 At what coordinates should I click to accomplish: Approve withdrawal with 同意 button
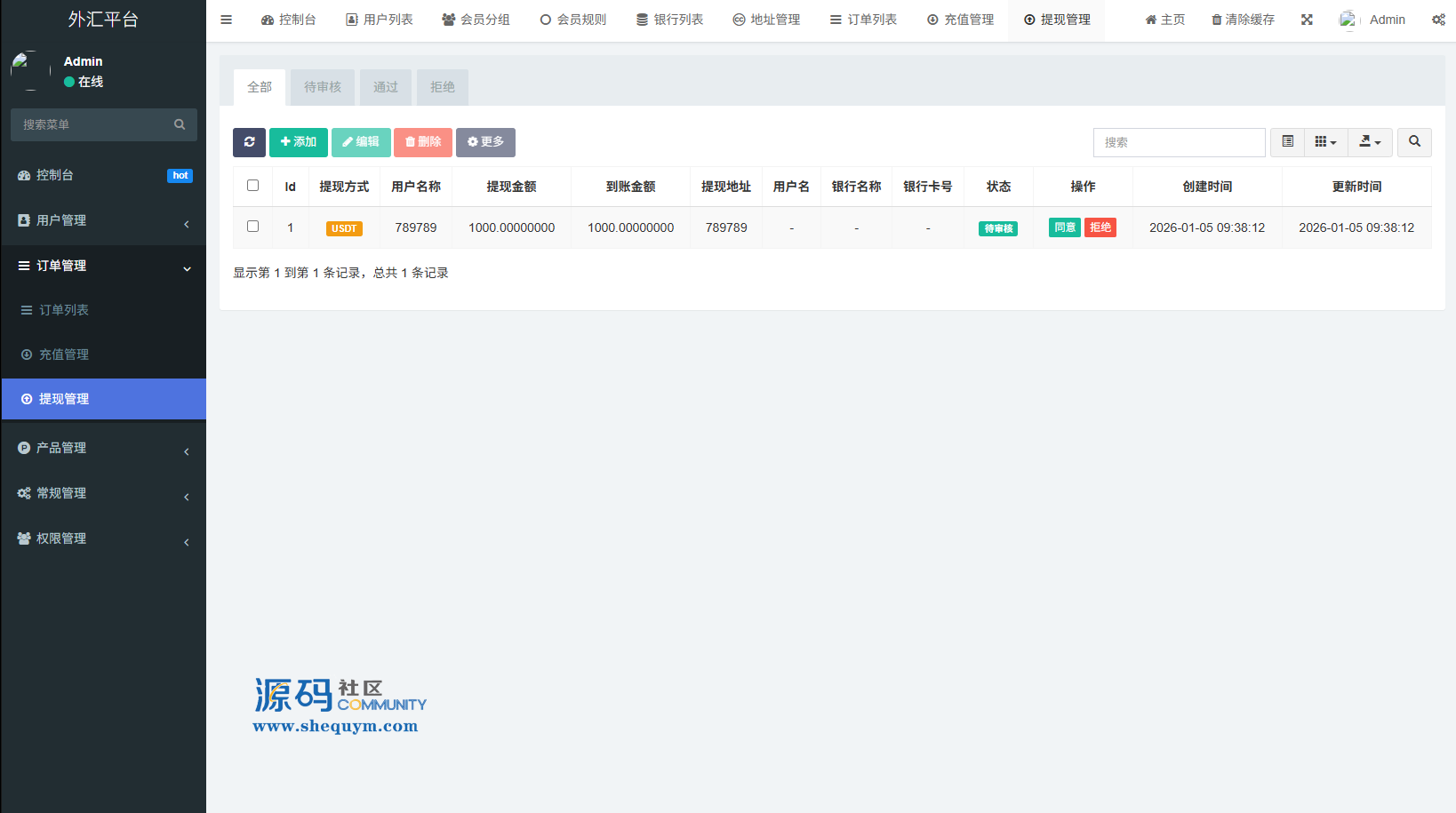[1065, 227]
